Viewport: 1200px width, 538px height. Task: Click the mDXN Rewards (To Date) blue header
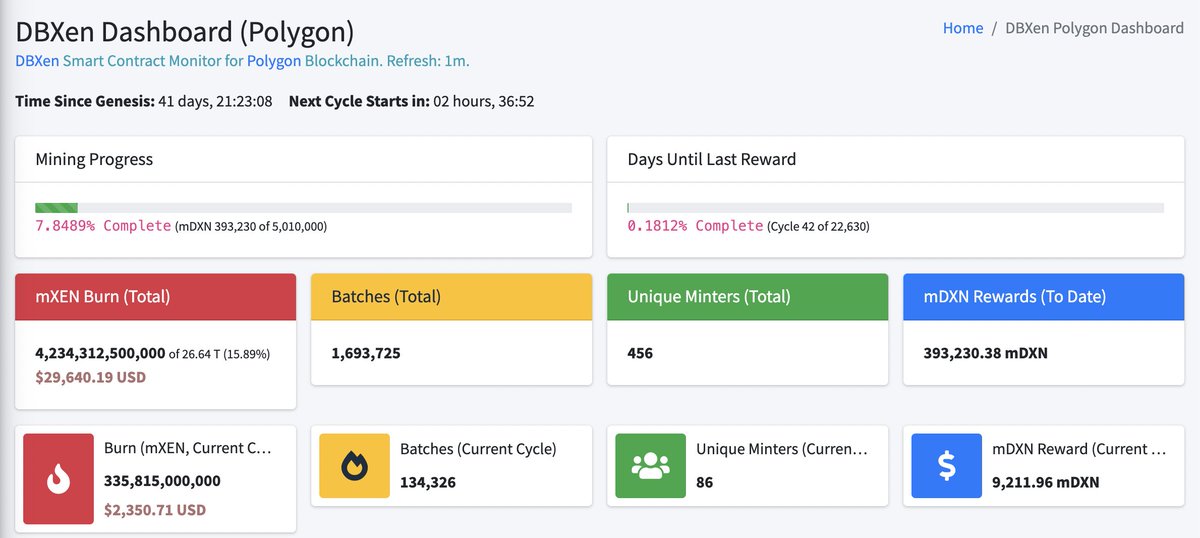click(x=1044, y=297)
